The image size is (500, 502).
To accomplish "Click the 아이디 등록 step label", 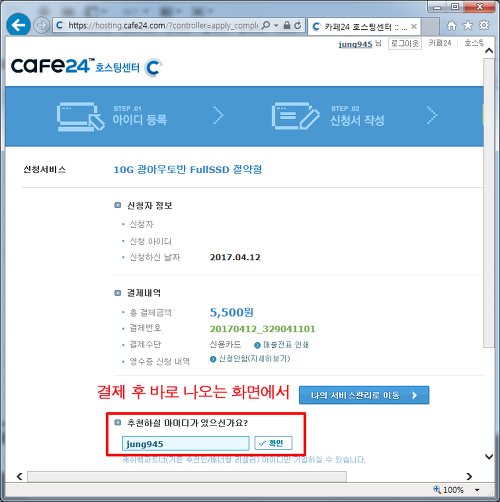I will [x=140, y=120].
